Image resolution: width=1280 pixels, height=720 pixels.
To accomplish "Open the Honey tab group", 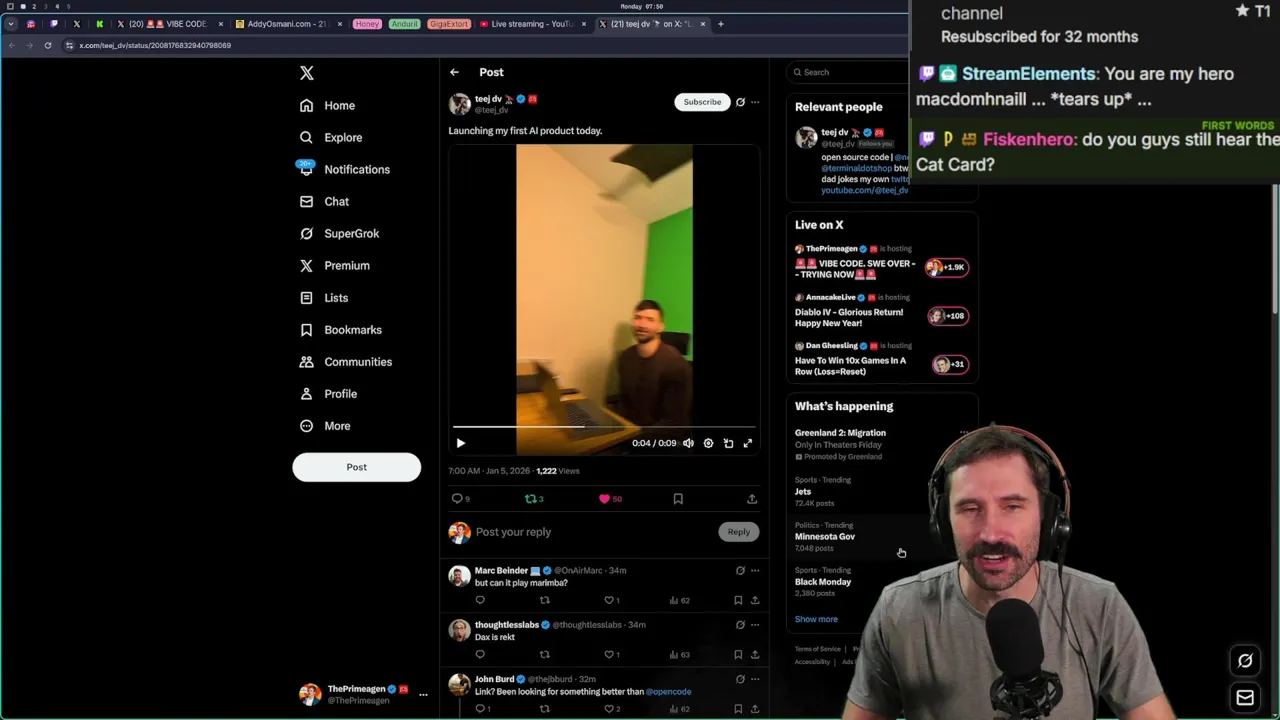I will (367, 24).
